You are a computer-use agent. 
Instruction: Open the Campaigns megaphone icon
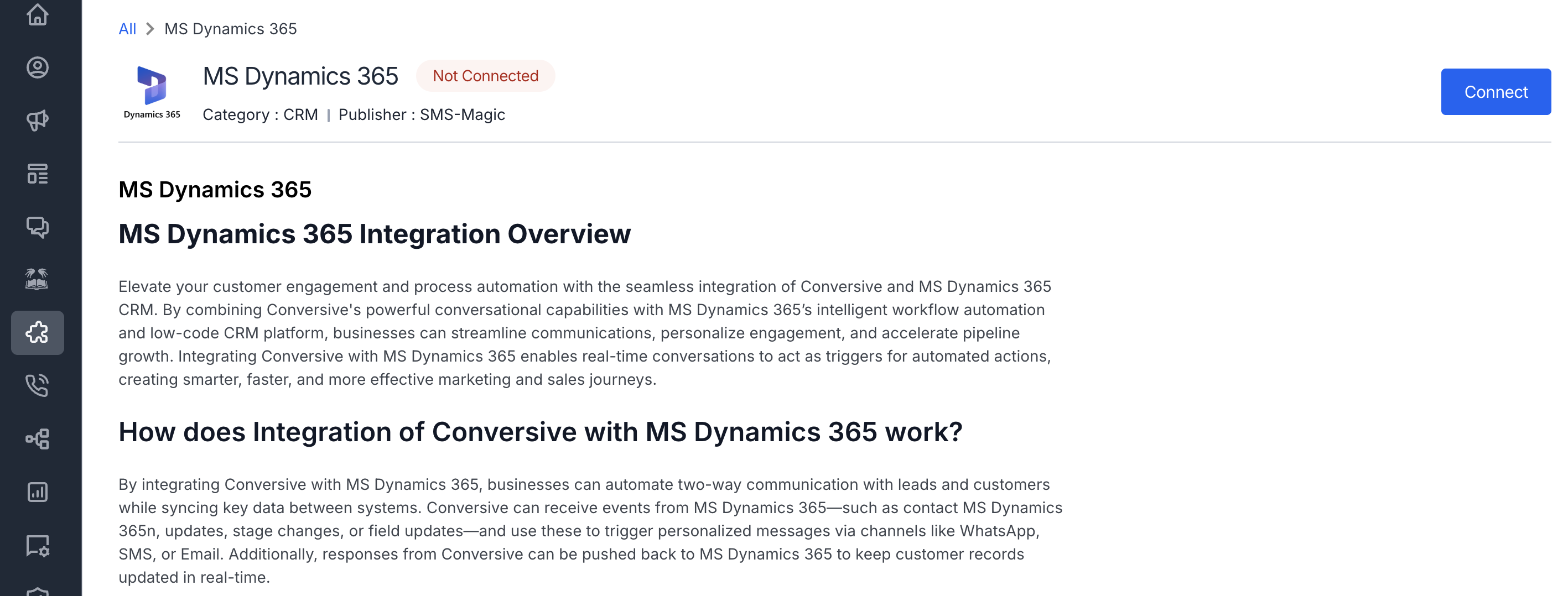click(x=37, y=121)
